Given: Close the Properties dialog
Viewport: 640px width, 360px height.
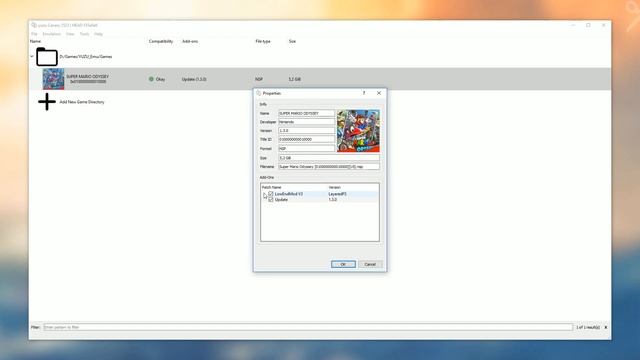Looking at the screenshot, I should point(379,93).
